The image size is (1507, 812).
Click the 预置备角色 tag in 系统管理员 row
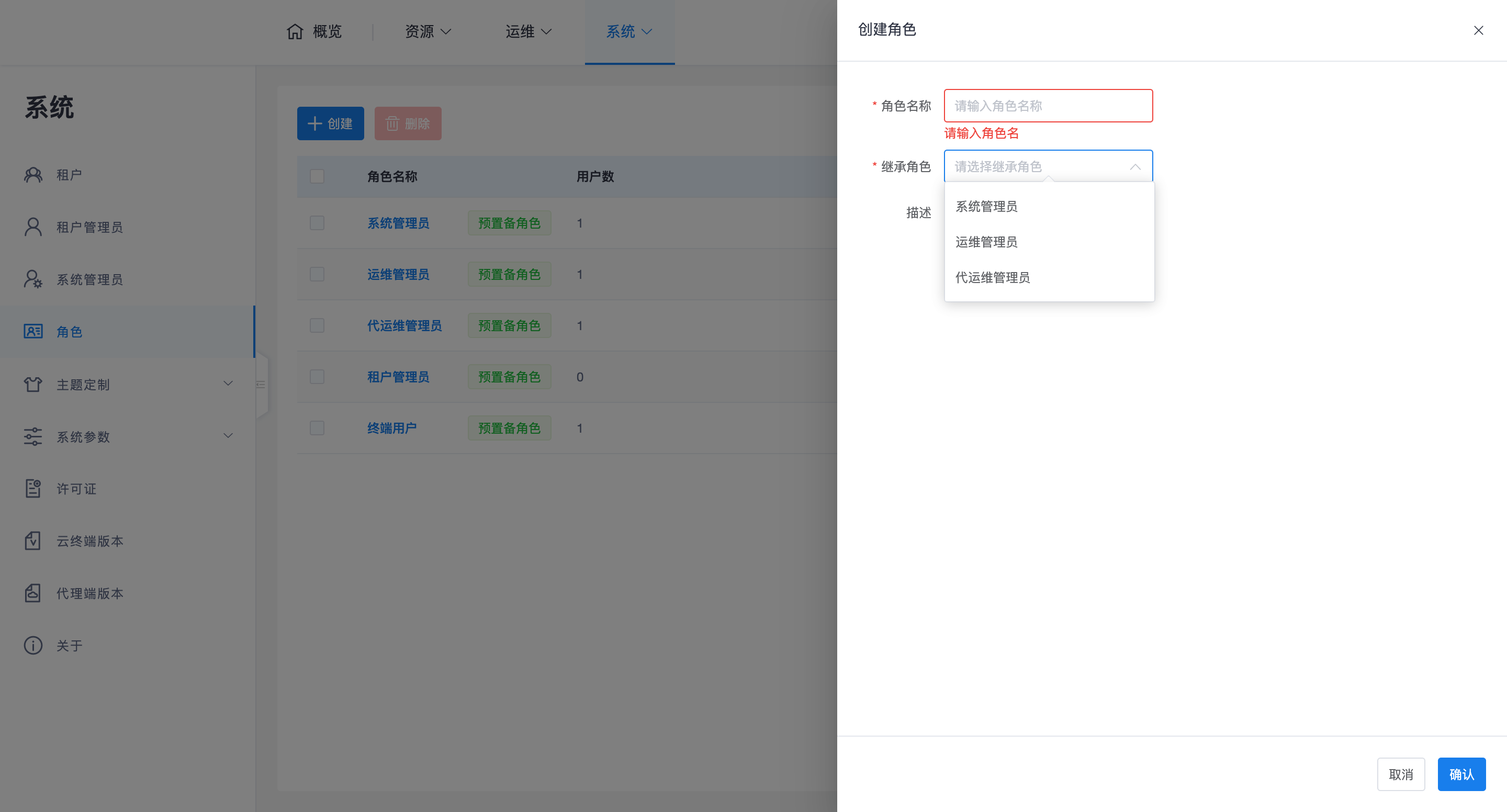point(509,223)
